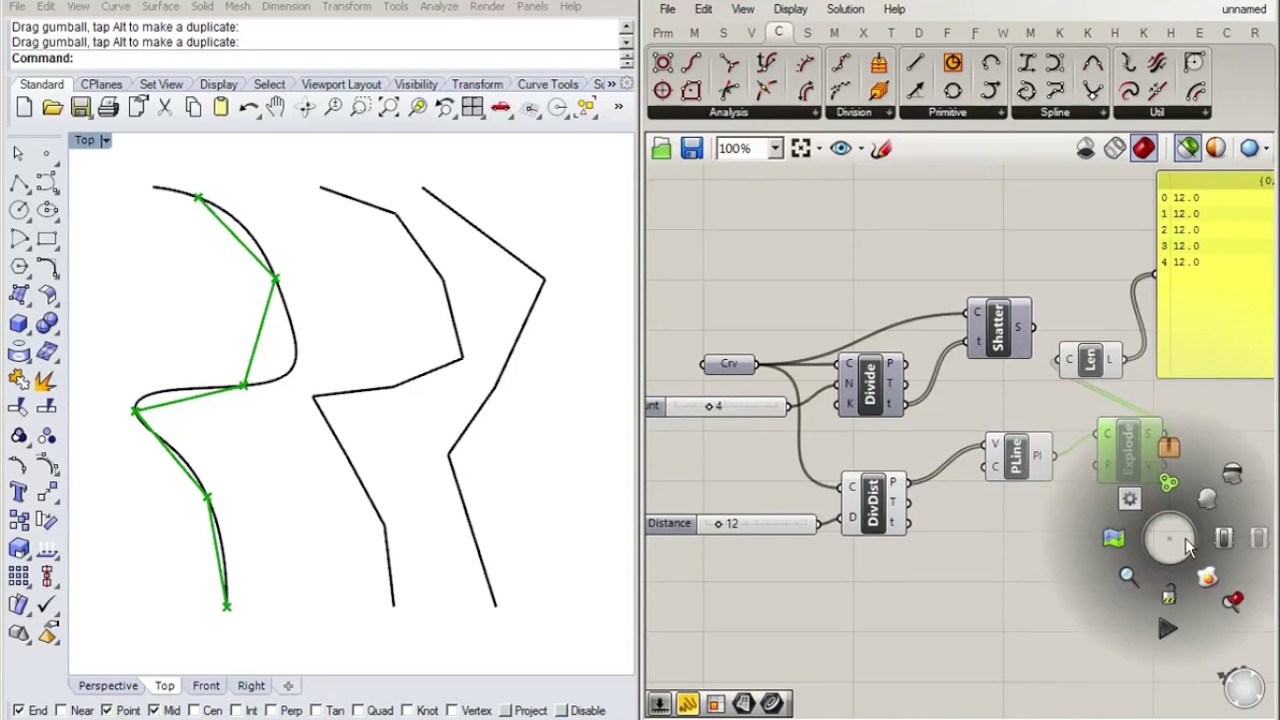Toggle the Mid osnap checkbox
1280x720 pixels.
pyautogui.click(x=154, y=711)
